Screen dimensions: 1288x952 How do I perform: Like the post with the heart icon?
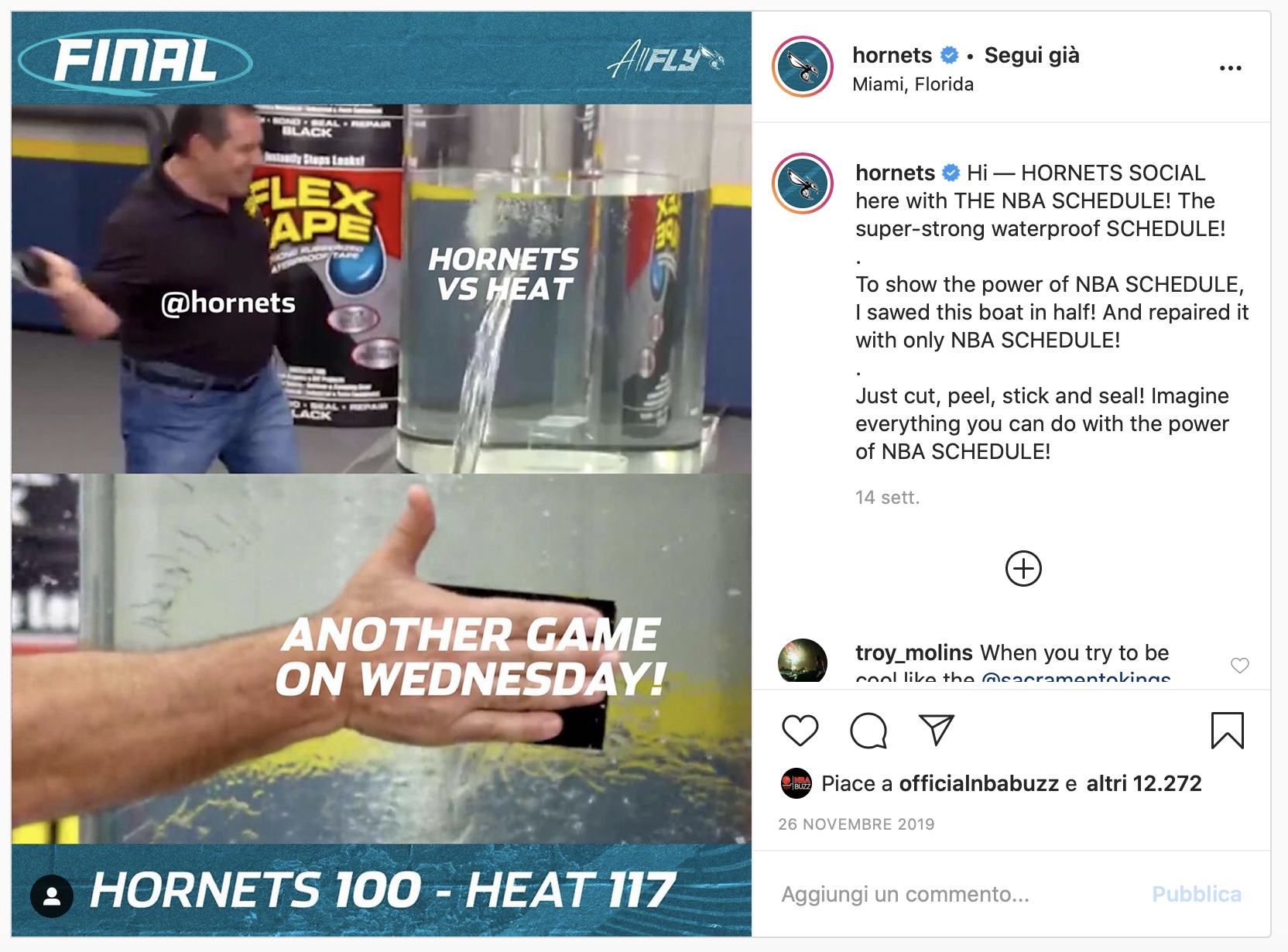click(x=800, y=731)
